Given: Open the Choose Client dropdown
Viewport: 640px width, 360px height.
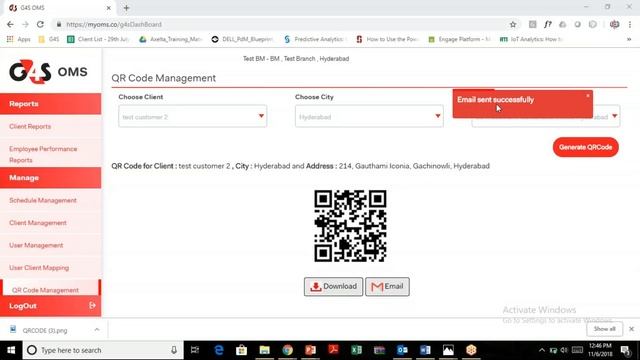Looking at the screenshot, I should click(193, 116).
